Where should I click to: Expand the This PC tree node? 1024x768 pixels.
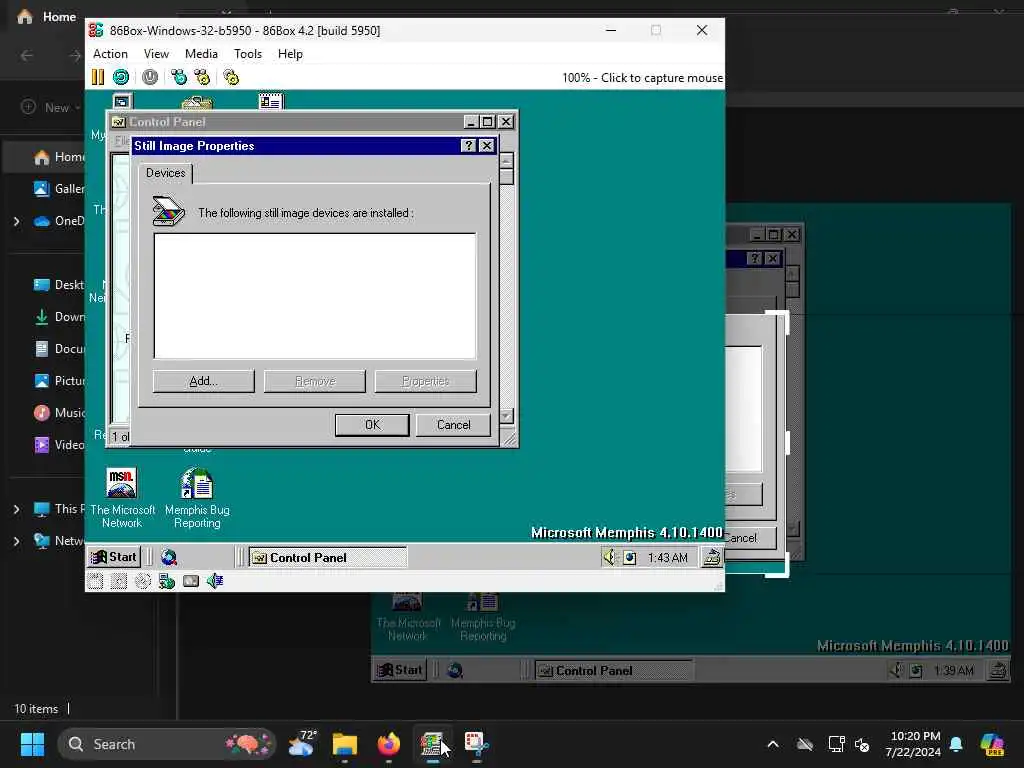[x=16, y=509]
